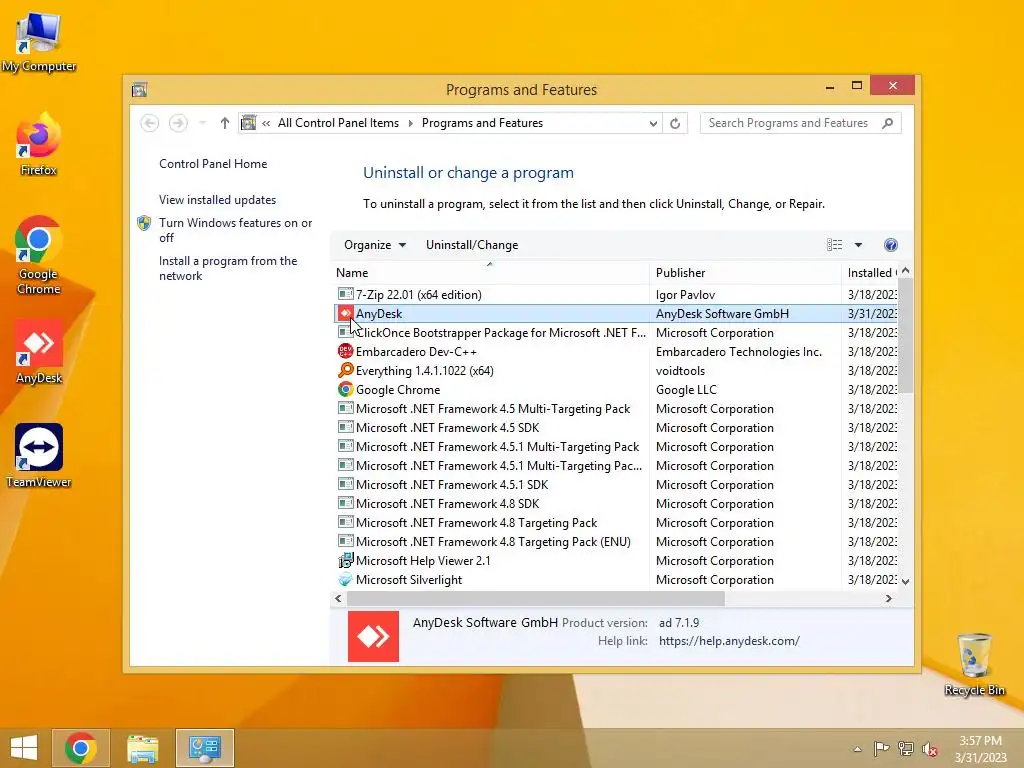Expand the More options view dropdown arrow

858,245
